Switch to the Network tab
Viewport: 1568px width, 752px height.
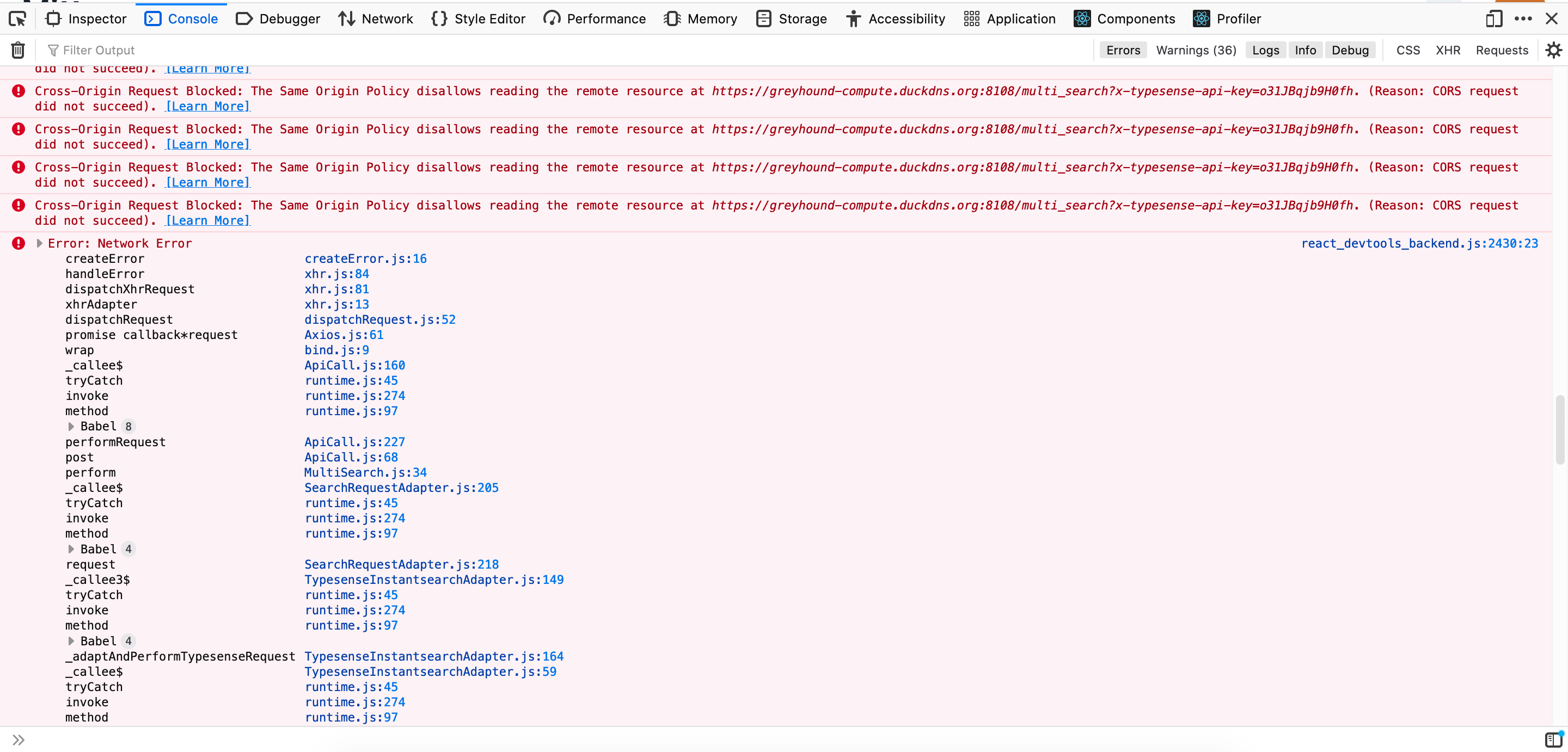point(376,19)
